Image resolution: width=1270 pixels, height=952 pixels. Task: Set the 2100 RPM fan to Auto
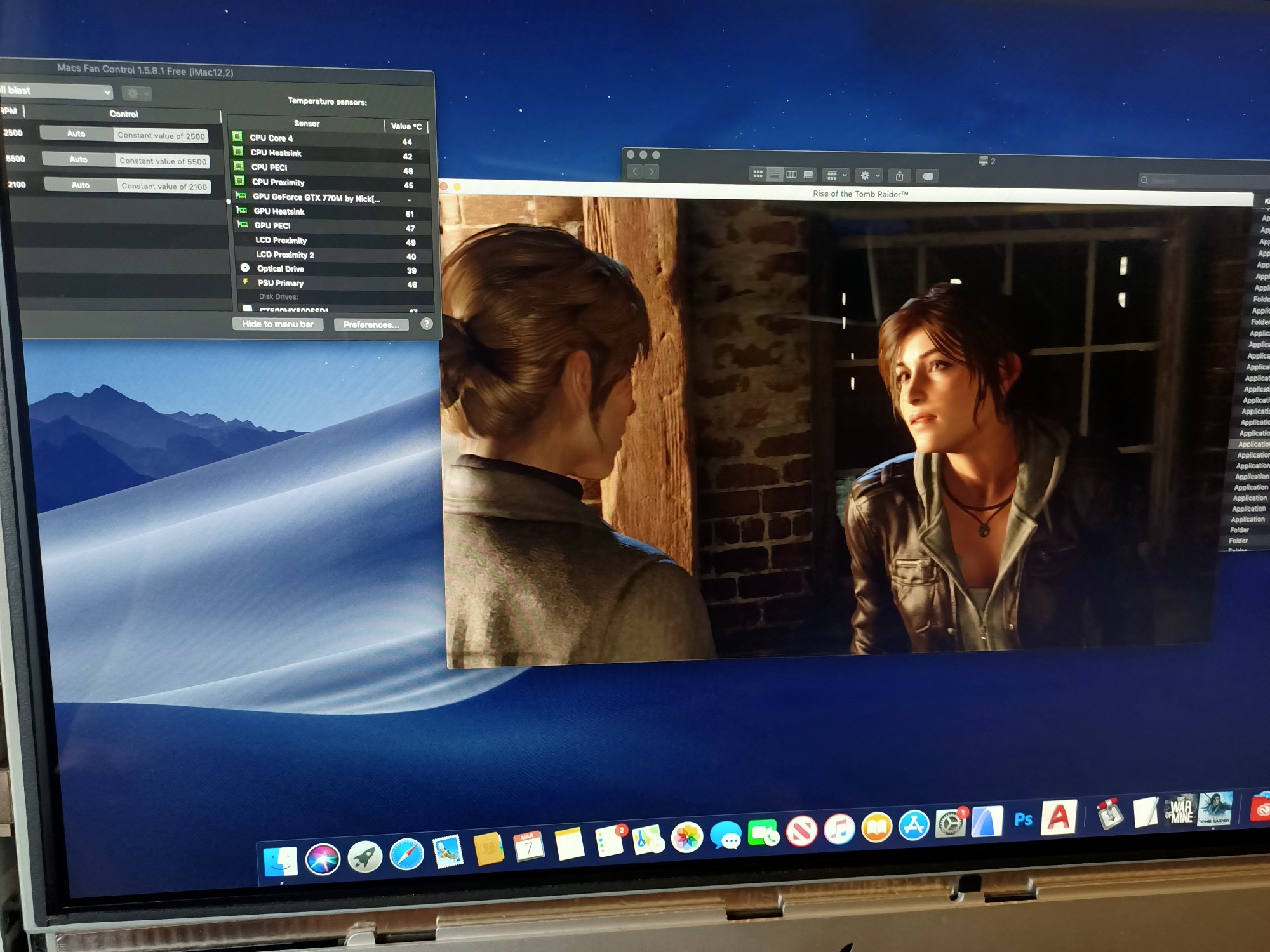click(x=81, y=185)
